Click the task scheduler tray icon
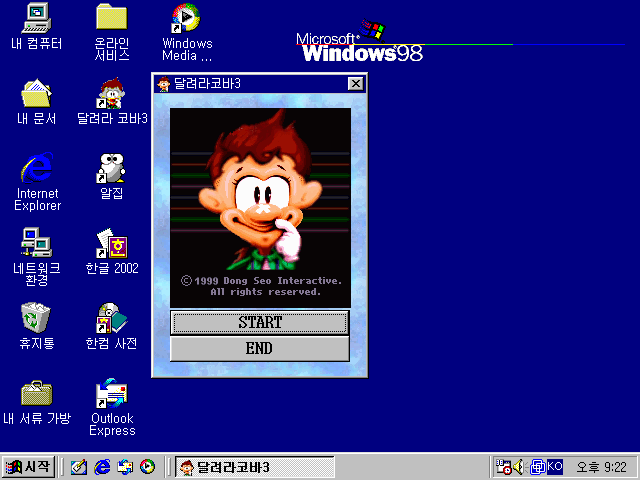This screenshot has height=480, width=640. 503,467
